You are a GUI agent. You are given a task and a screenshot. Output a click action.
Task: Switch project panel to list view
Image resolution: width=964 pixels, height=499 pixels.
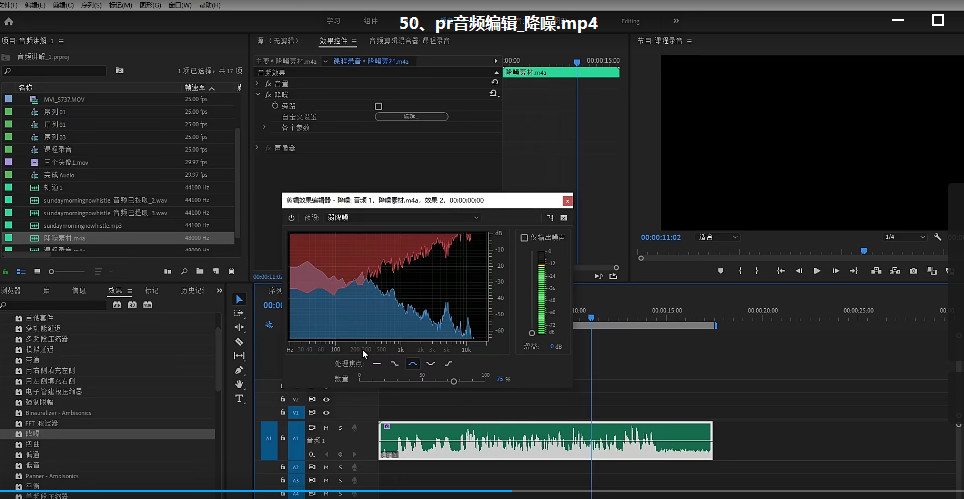(21, 271)
